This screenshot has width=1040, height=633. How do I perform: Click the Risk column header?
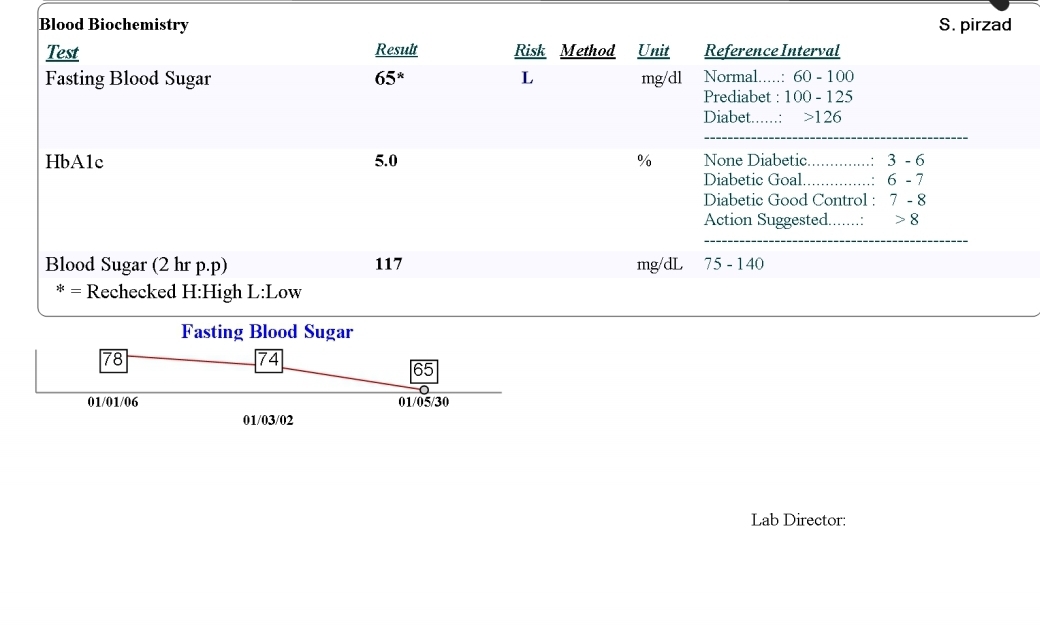pos(529,50)
